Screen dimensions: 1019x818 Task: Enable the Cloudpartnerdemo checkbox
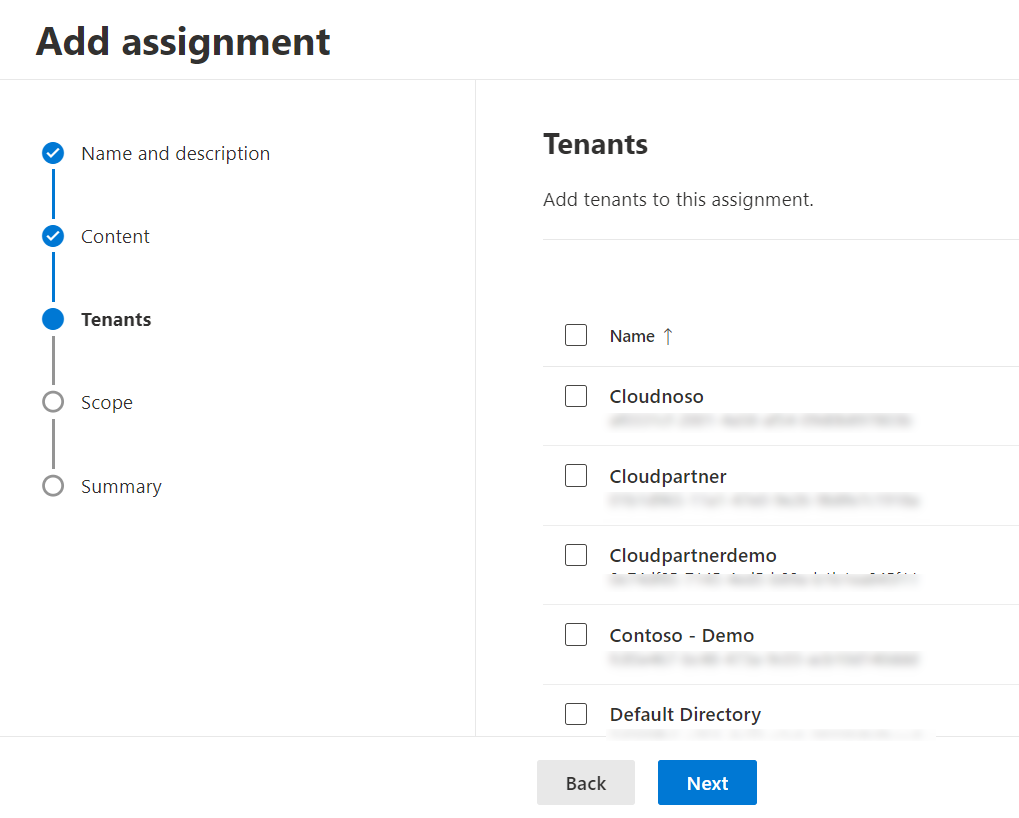pyautogui.click(x=576, y=555)
